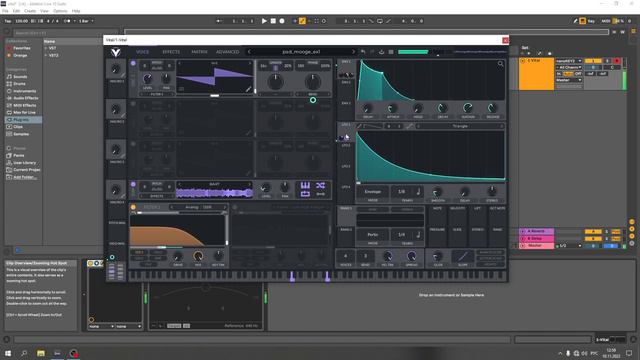Select Plug-ins in Ableton browser
Screen dimensions: 640x360
pyautogui.click(x=22, y=120)
